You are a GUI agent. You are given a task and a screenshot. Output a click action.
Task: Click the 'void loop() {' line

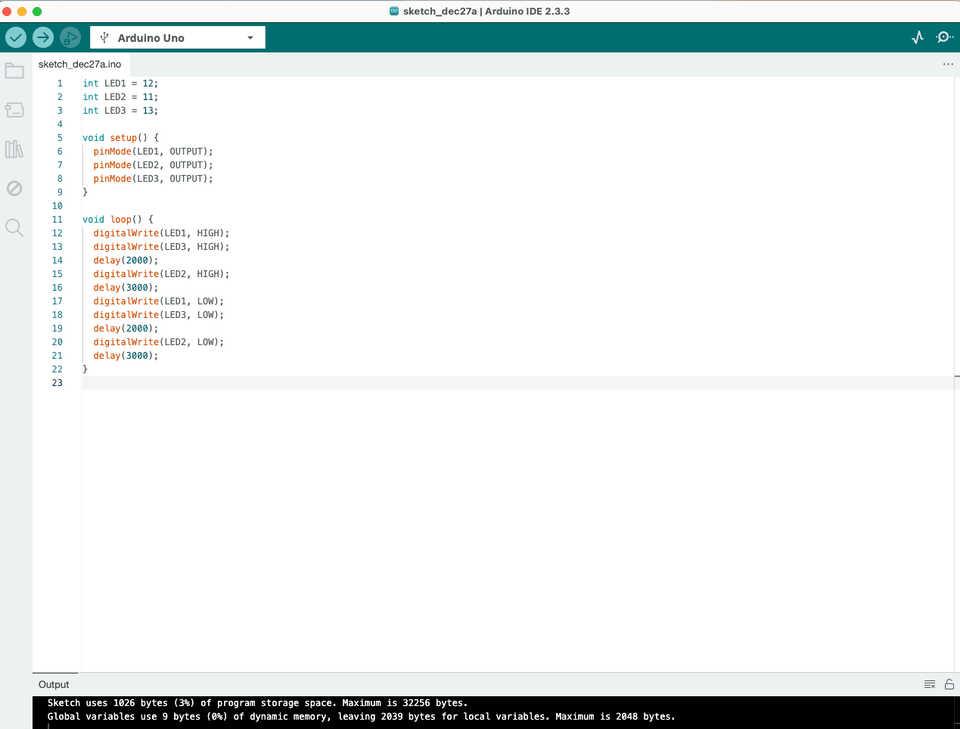[118, 219]
